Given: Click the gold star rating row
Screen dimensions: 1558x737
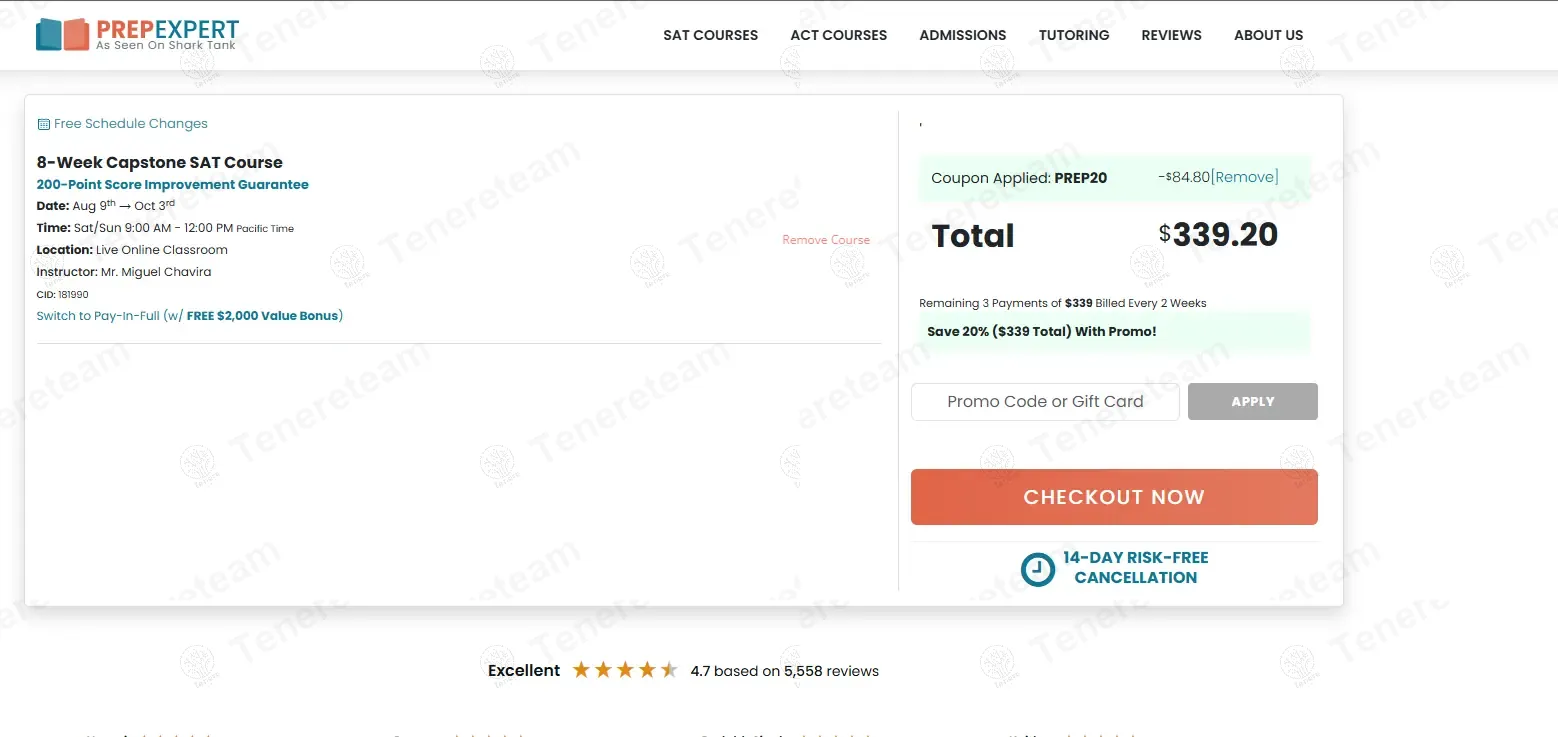Looking at the screenshot, I should click(624, 671).
